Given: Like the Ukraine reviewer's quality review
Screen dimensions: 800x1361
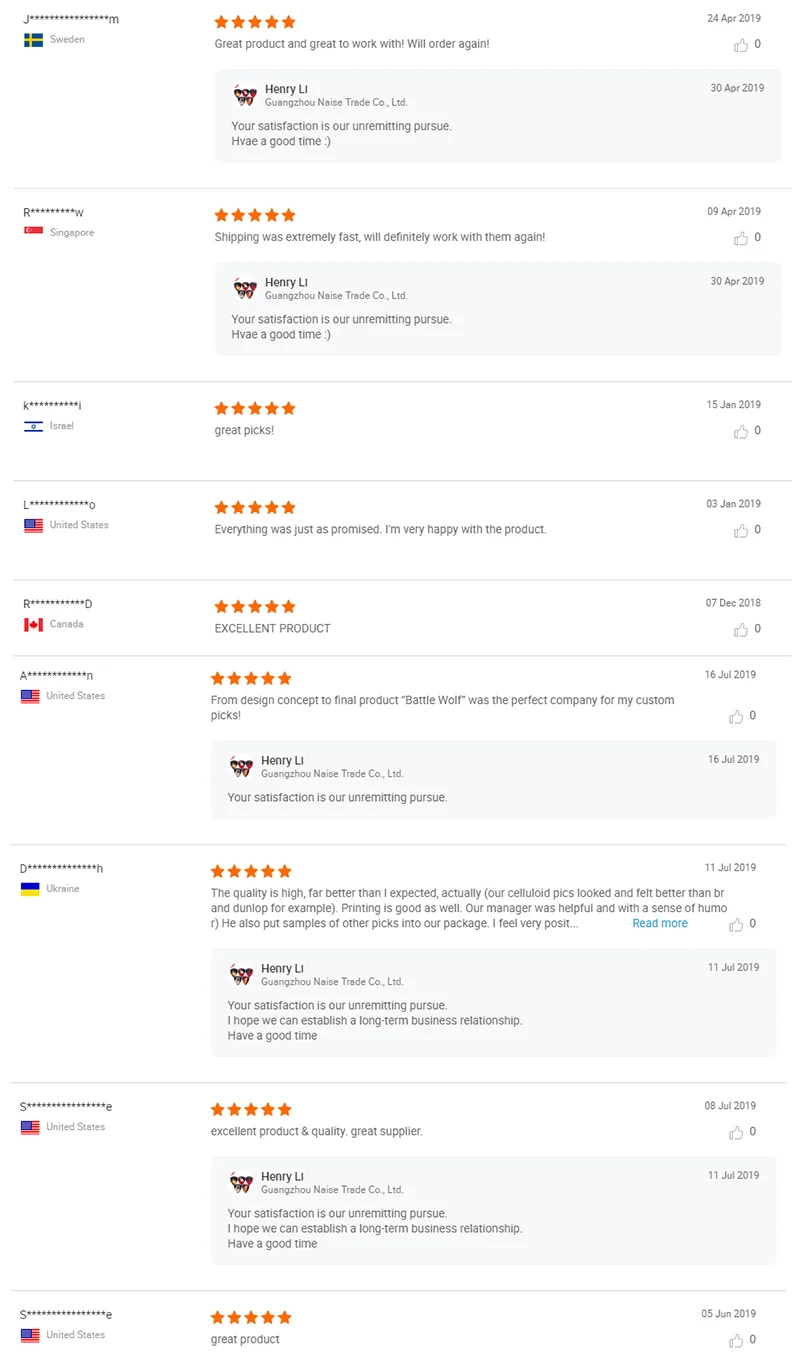Looking at the screenshot, I should pos(737,924).
